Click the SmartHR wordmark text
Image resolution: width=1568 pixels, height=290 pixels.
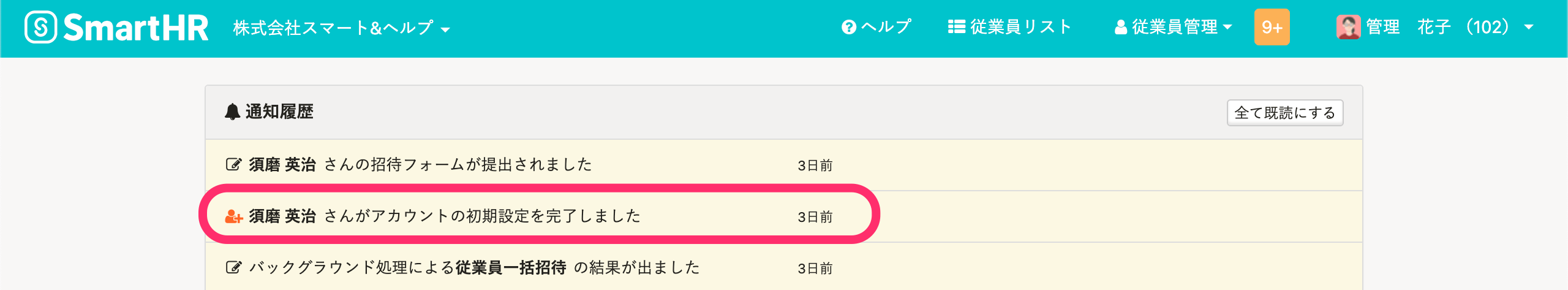[x=136, y=28]
